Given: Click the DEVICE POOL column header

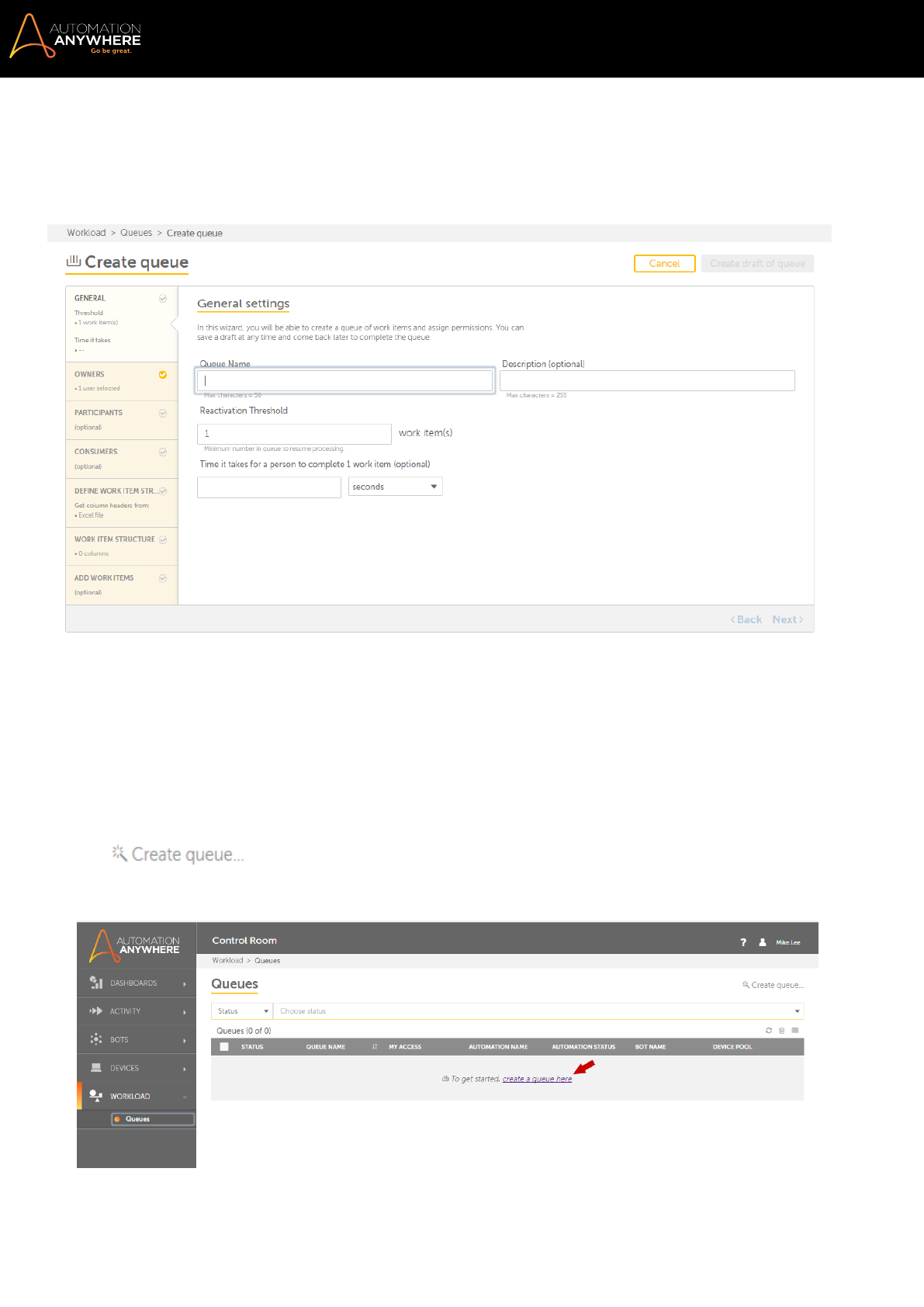Looking at the screenshot, I should [732, 1047].
